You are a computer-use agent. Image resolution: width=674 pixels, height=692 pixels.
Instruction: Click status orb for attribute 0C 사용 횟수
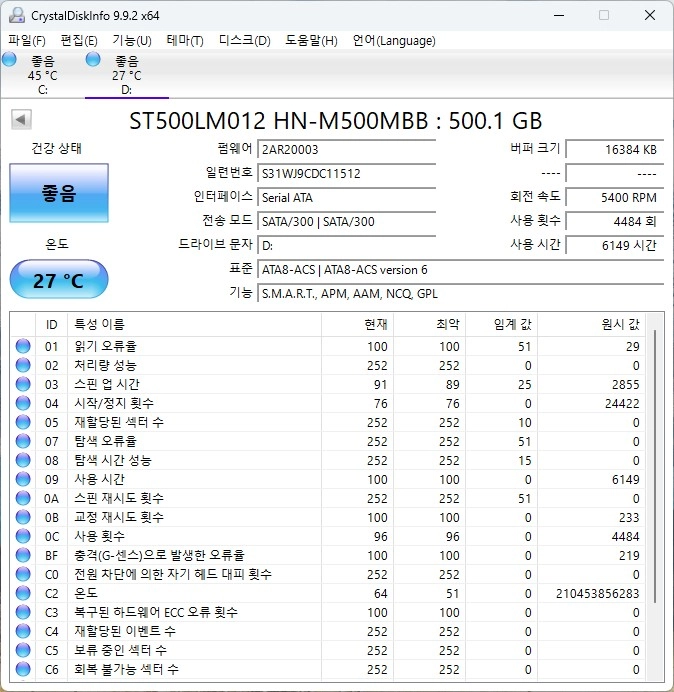[23, 536]
